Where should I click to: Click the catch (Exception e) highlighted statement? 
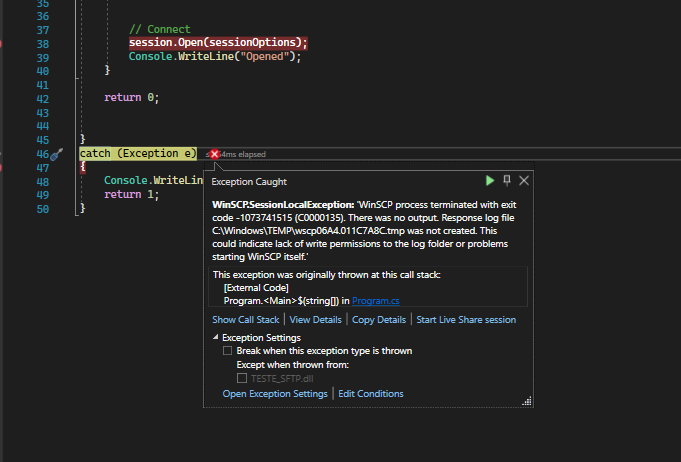[138, 153]
